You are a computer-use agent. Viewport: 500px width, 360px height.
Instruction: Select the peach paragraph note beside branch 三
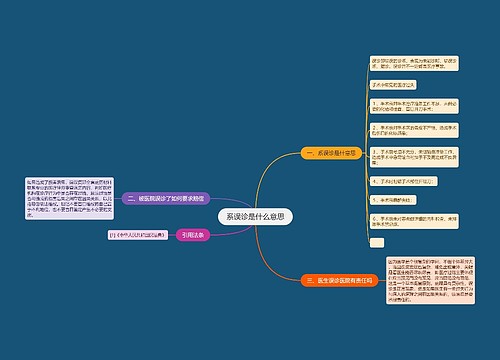(431, 280)
